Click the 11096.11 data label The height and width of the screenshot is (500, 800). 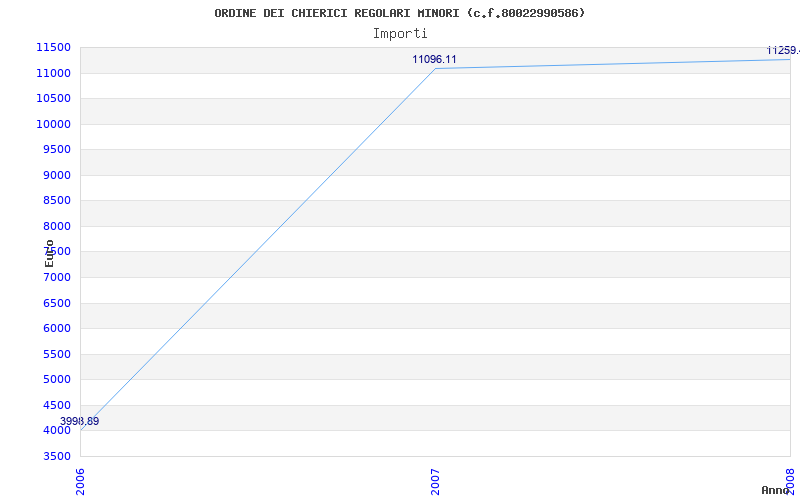click(434, 59)
